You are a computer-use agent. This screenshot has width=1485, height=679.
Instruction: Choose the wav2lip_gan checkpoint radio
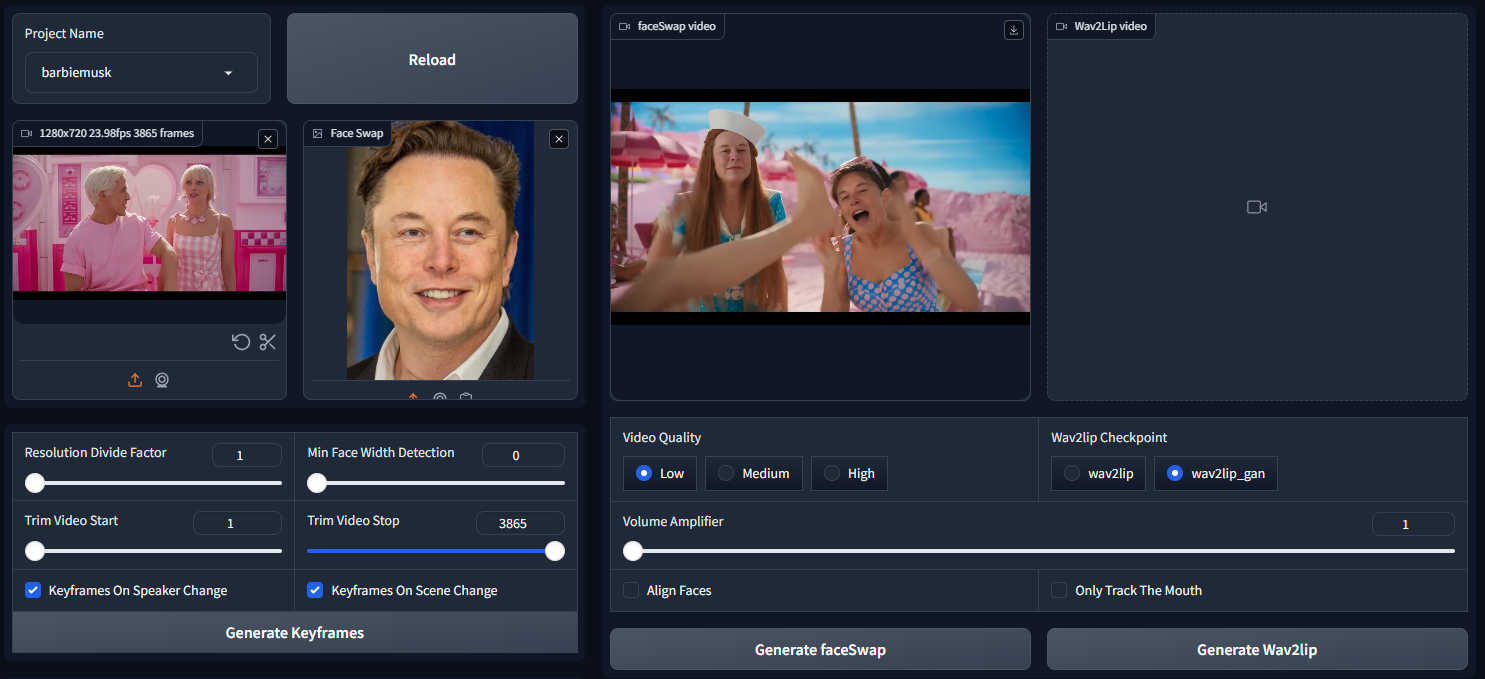click(x=1216, y=474)
